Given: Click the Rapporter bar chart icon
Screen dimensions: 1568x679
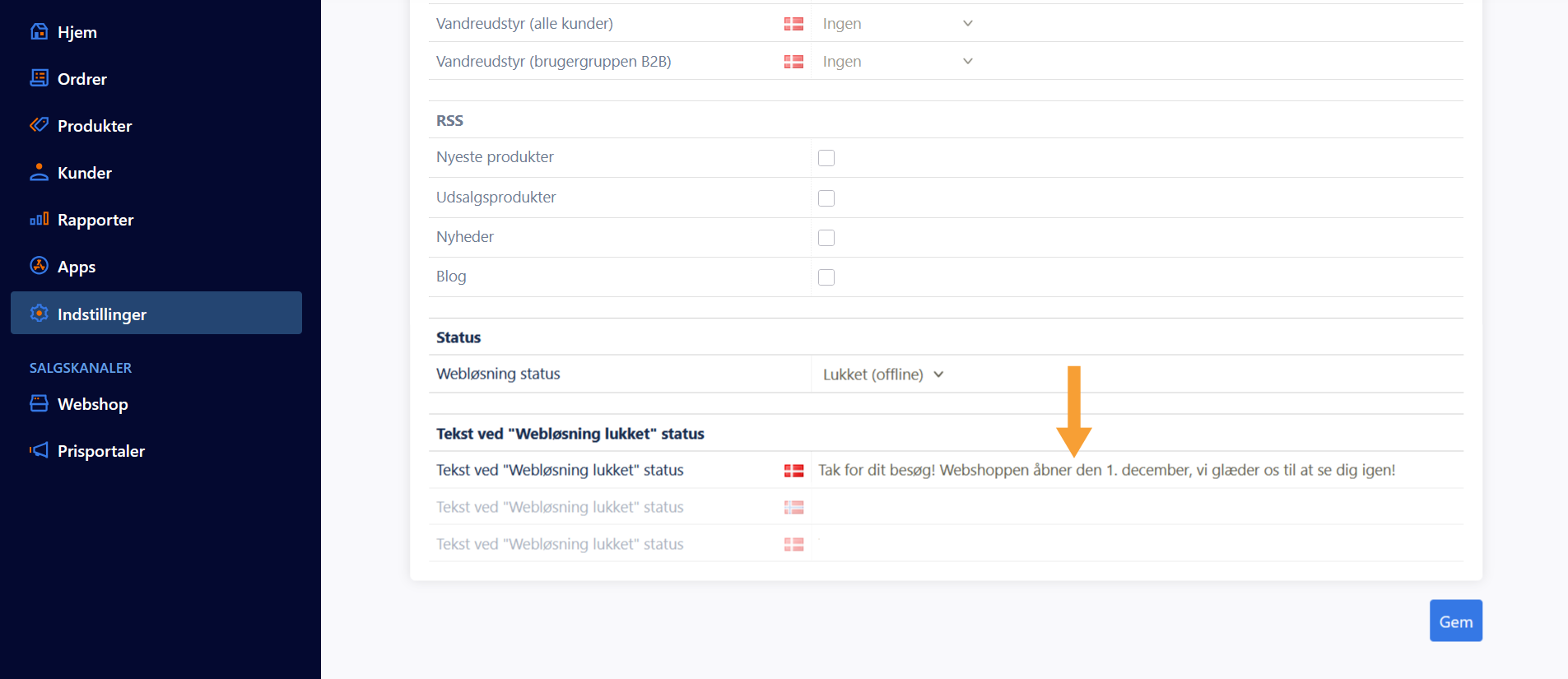Looking at the screenshot, I should (x=39, y=219).
